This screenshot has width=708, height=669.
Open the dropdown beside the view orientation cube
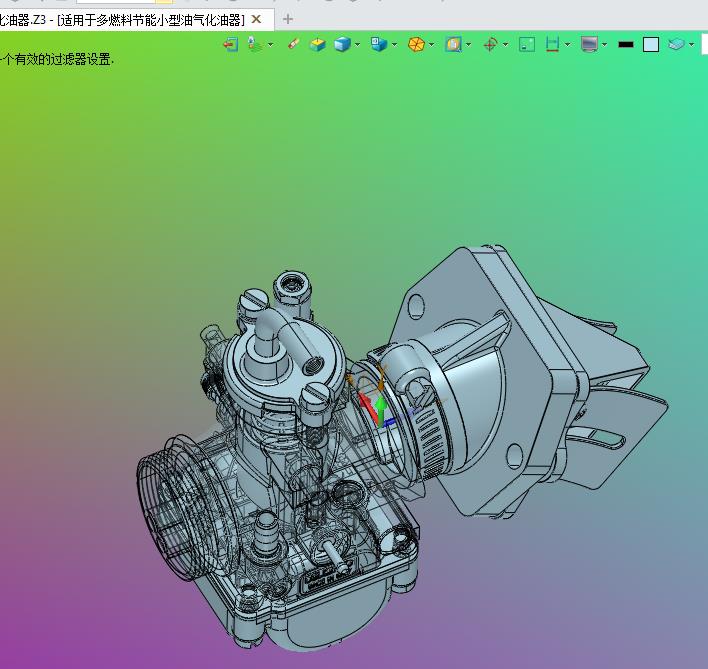(x=395, y=44)
